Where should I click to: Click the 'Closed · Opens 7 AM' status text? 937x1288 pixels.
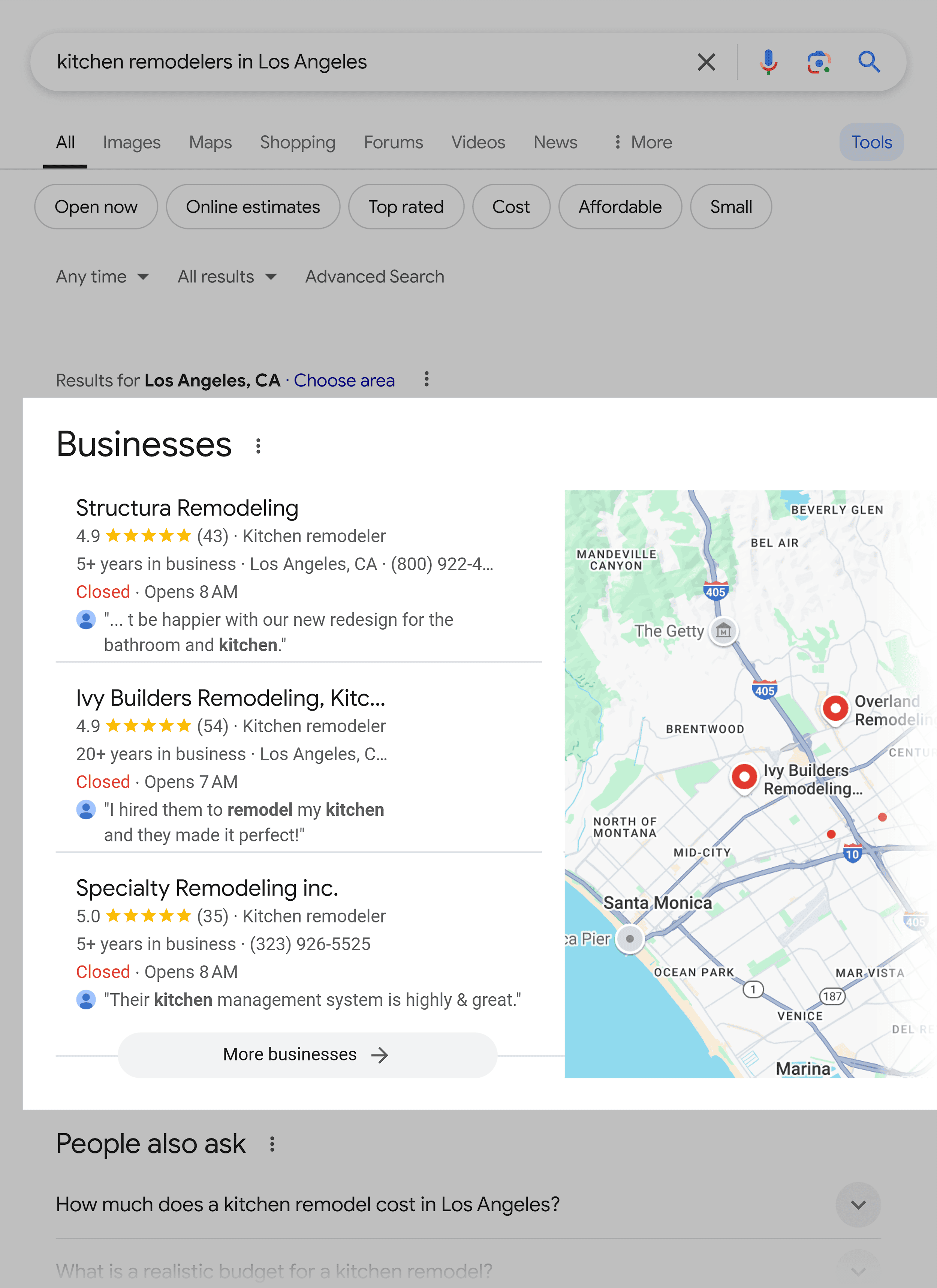(x=157, y=782)
